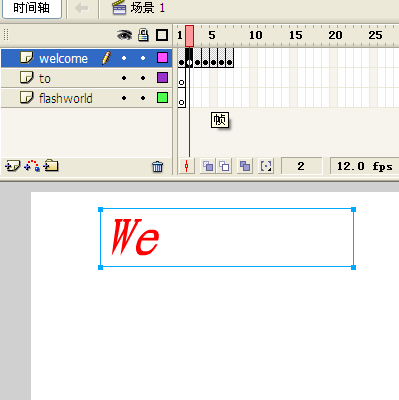Click the red playhead marker in ruler
399x400 pixels.
click(x=189, y=36)
